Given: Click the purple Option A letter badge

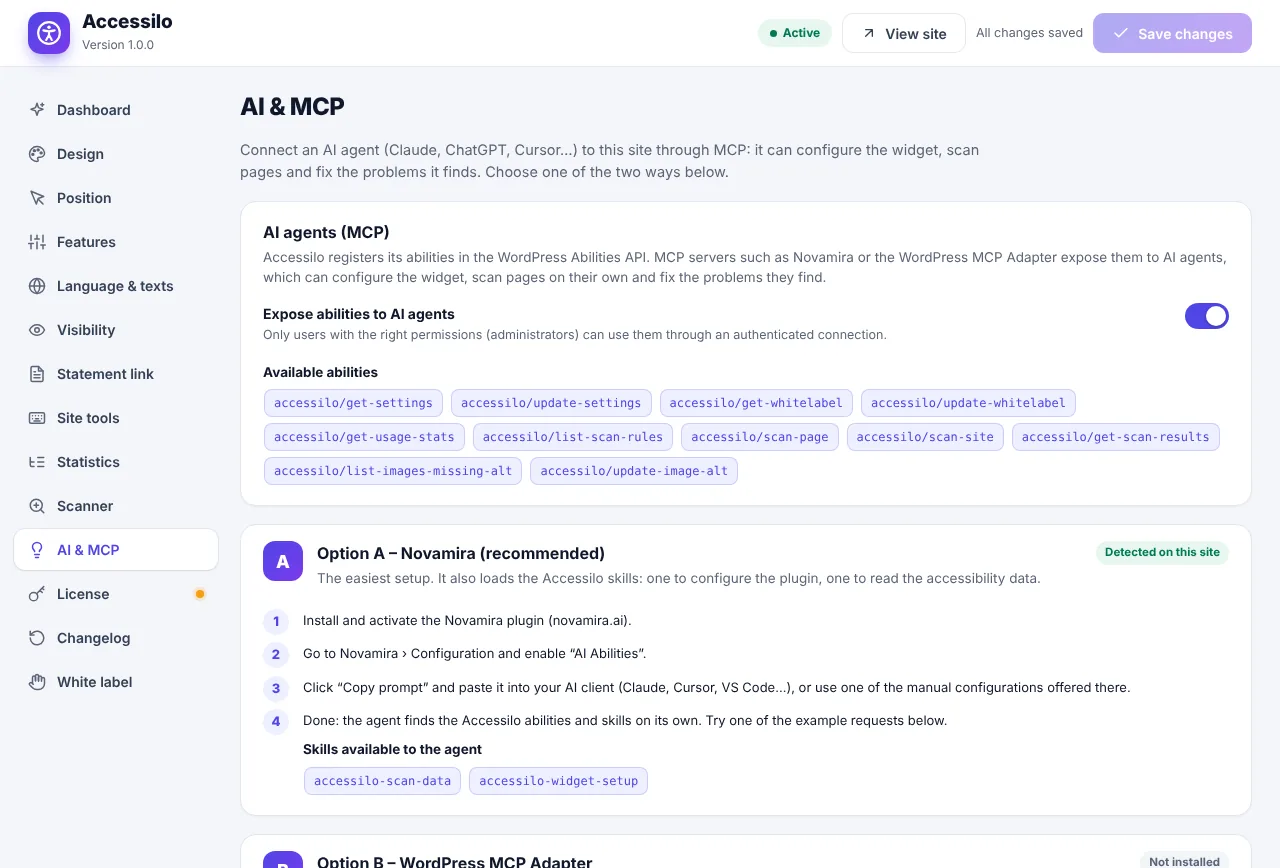Looking at the screenshot, I should point(283,561).
